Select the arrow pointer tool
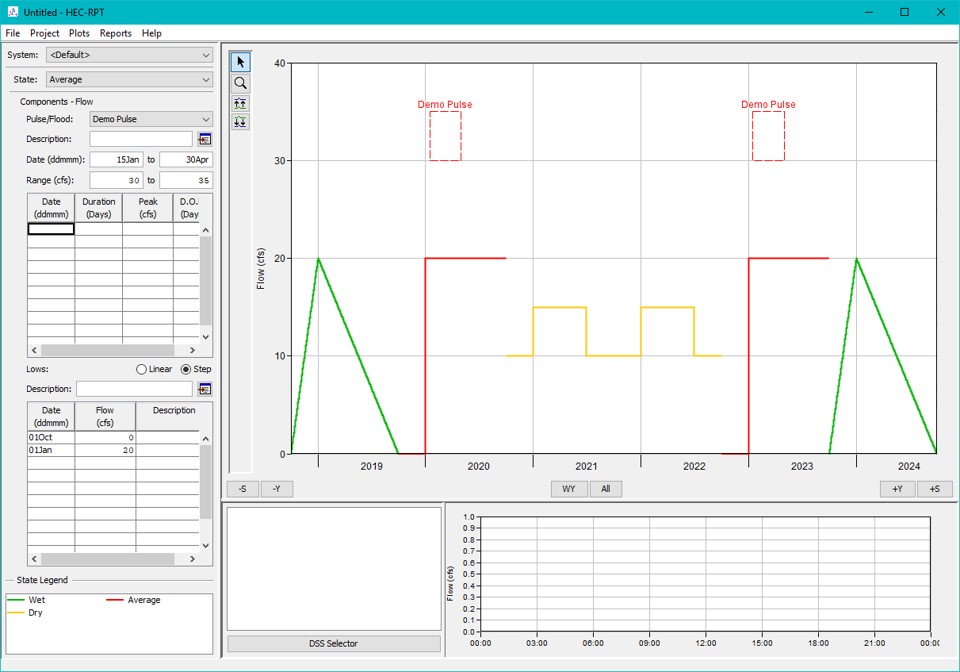 click(x=240, y=62)
